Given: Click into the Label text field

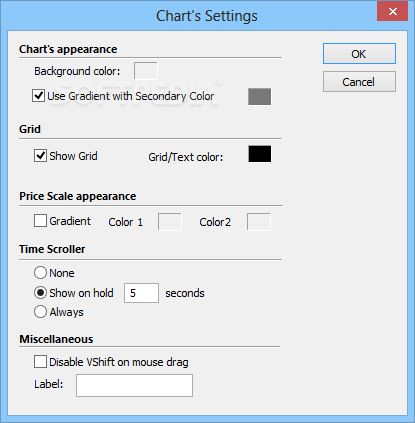Looking at the screenshot, I should click(134, 385).
